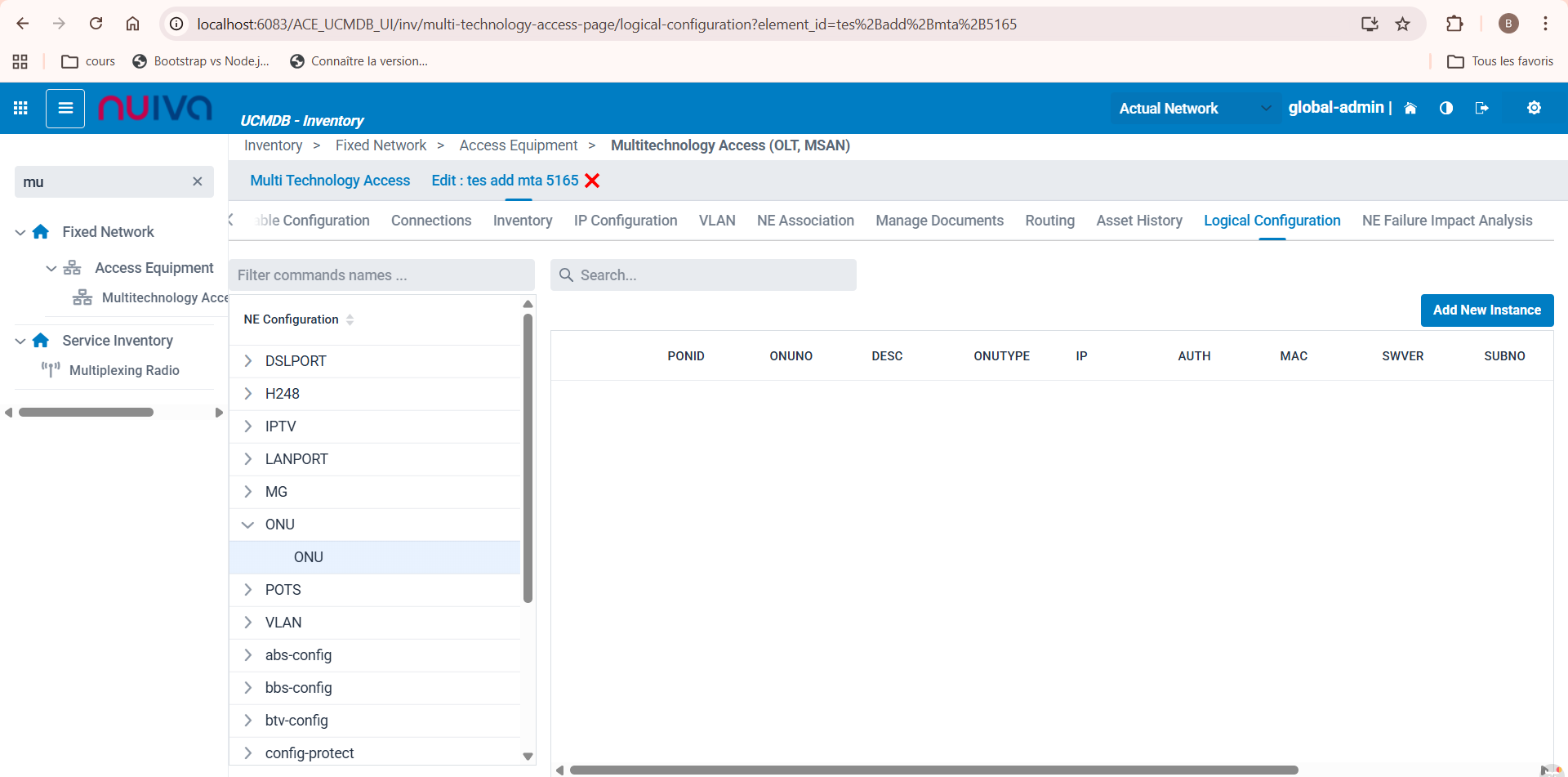
Task: Open the apps grid launcher icon
Action: pyautogui.click(x=20, y=108)
